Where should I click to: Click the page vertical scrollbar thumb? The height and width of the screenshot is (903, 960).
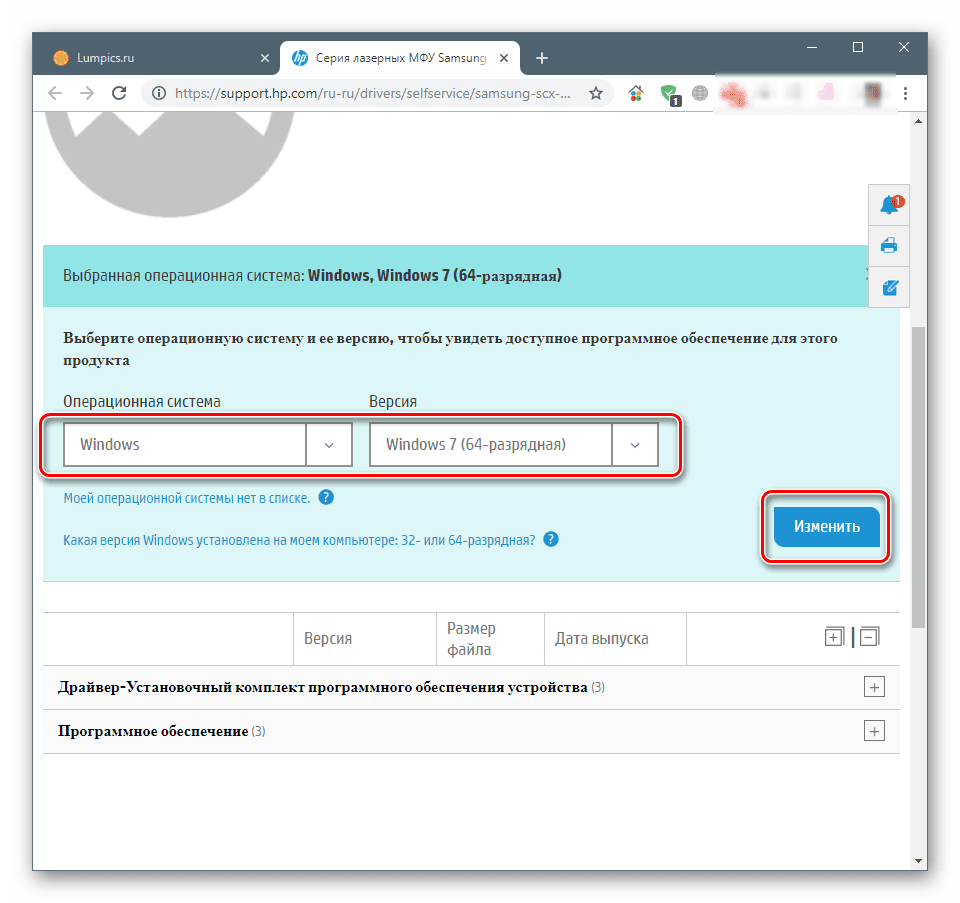click(918, 478)
